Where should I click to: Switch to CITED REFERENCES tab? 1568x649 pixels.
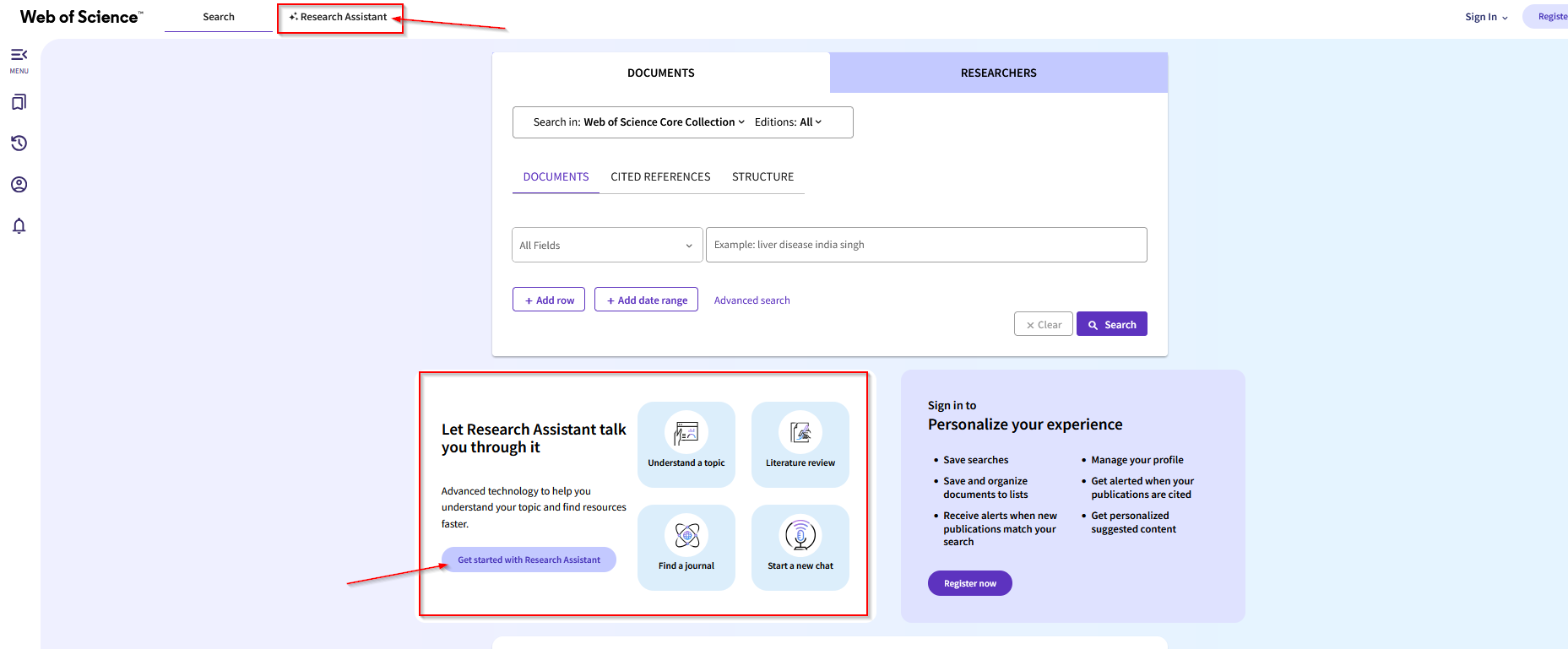coord(660,177)
